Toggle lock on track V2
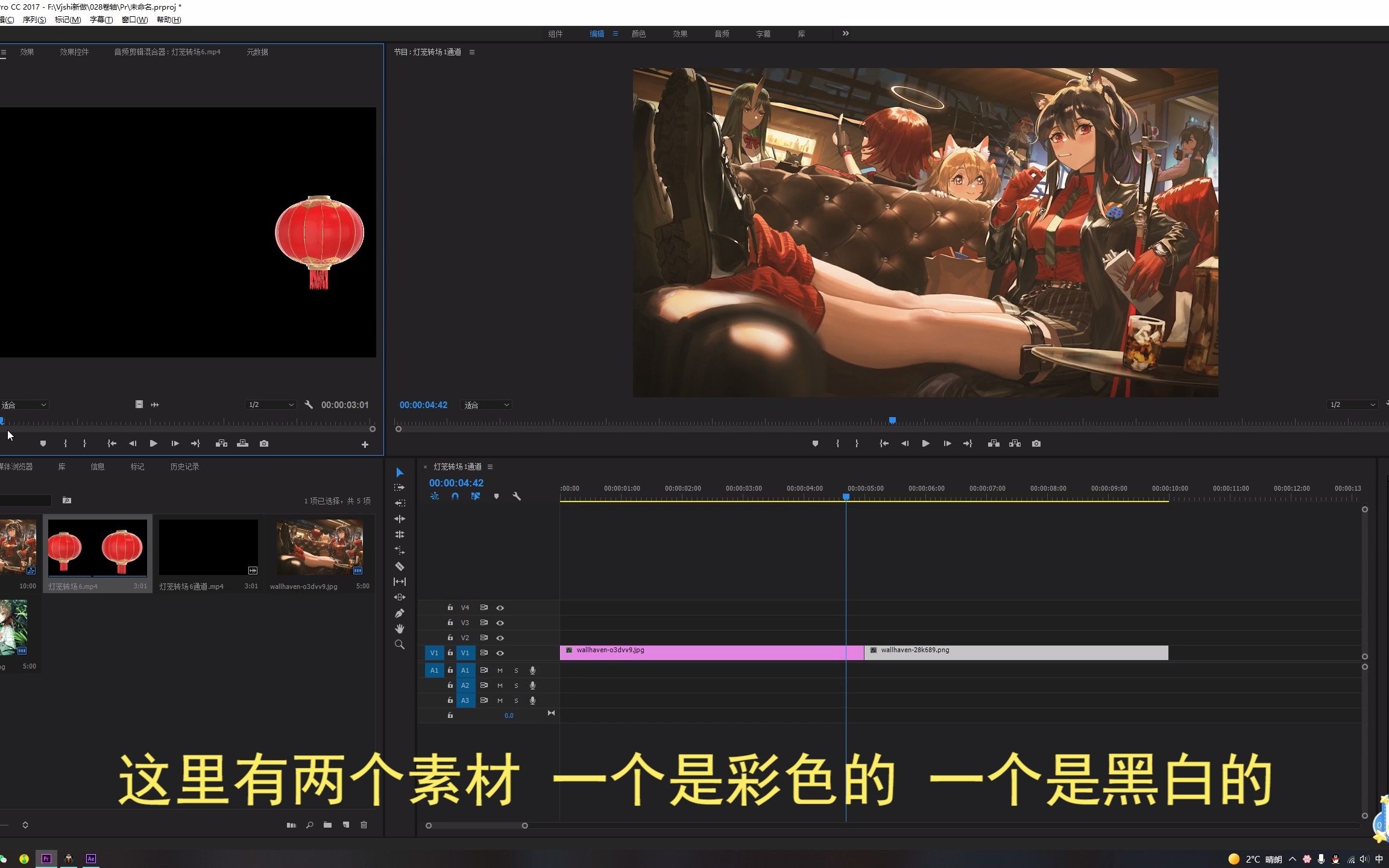 click(450, 638)
